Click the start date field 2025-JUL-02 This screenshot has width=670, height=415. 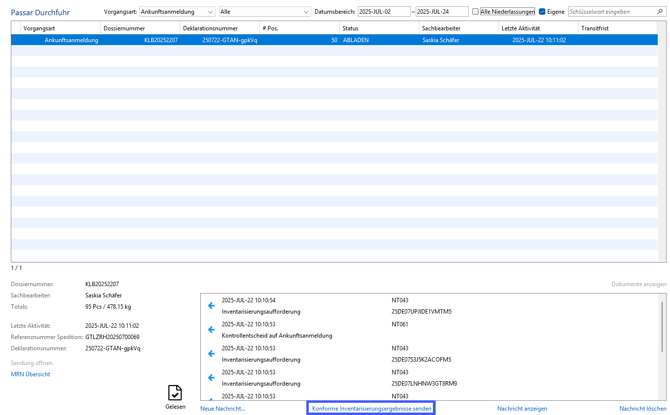coord(384,12)
